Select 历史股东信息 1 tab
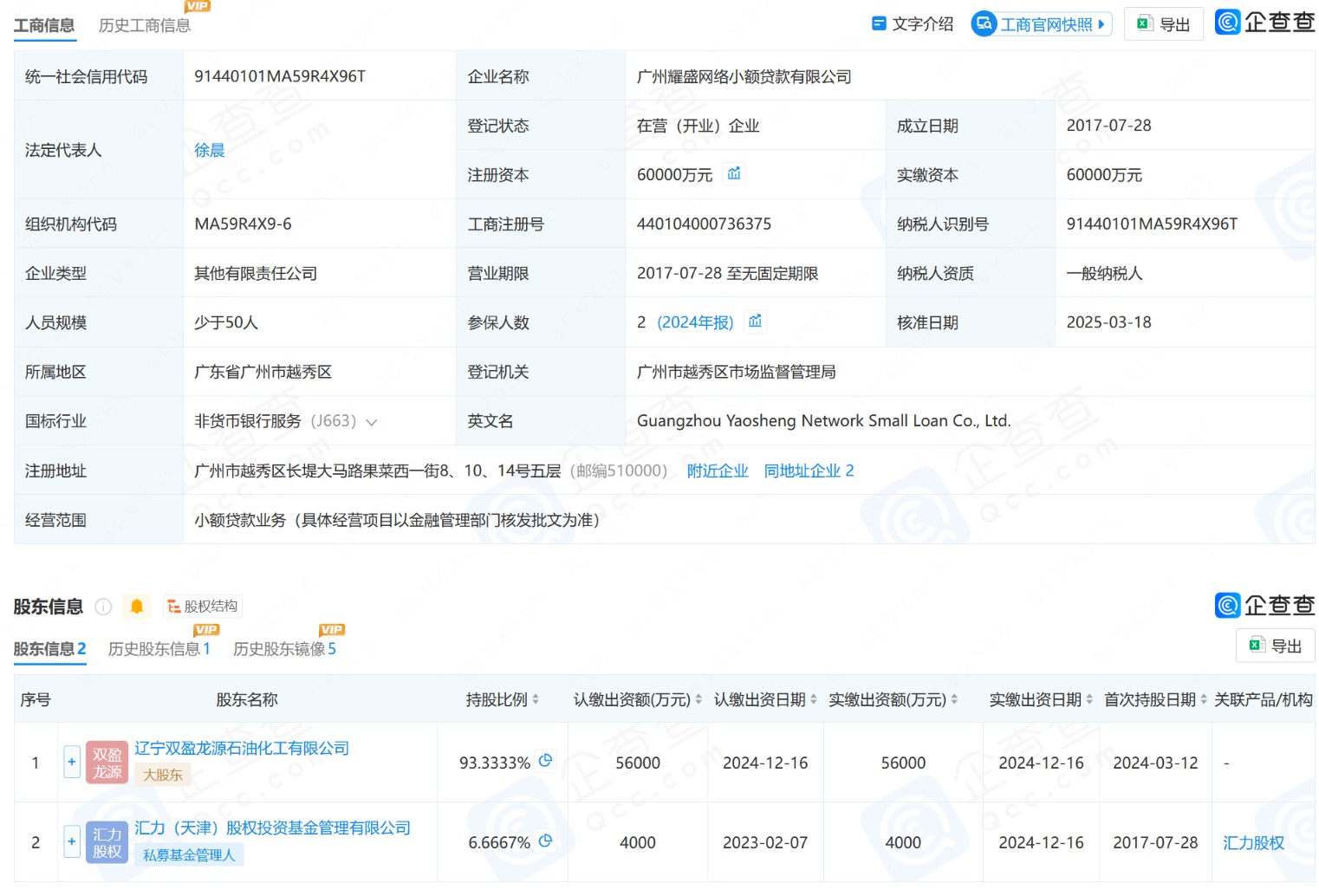The width and height of the screenshot is (1319, 896). point(159,649)
